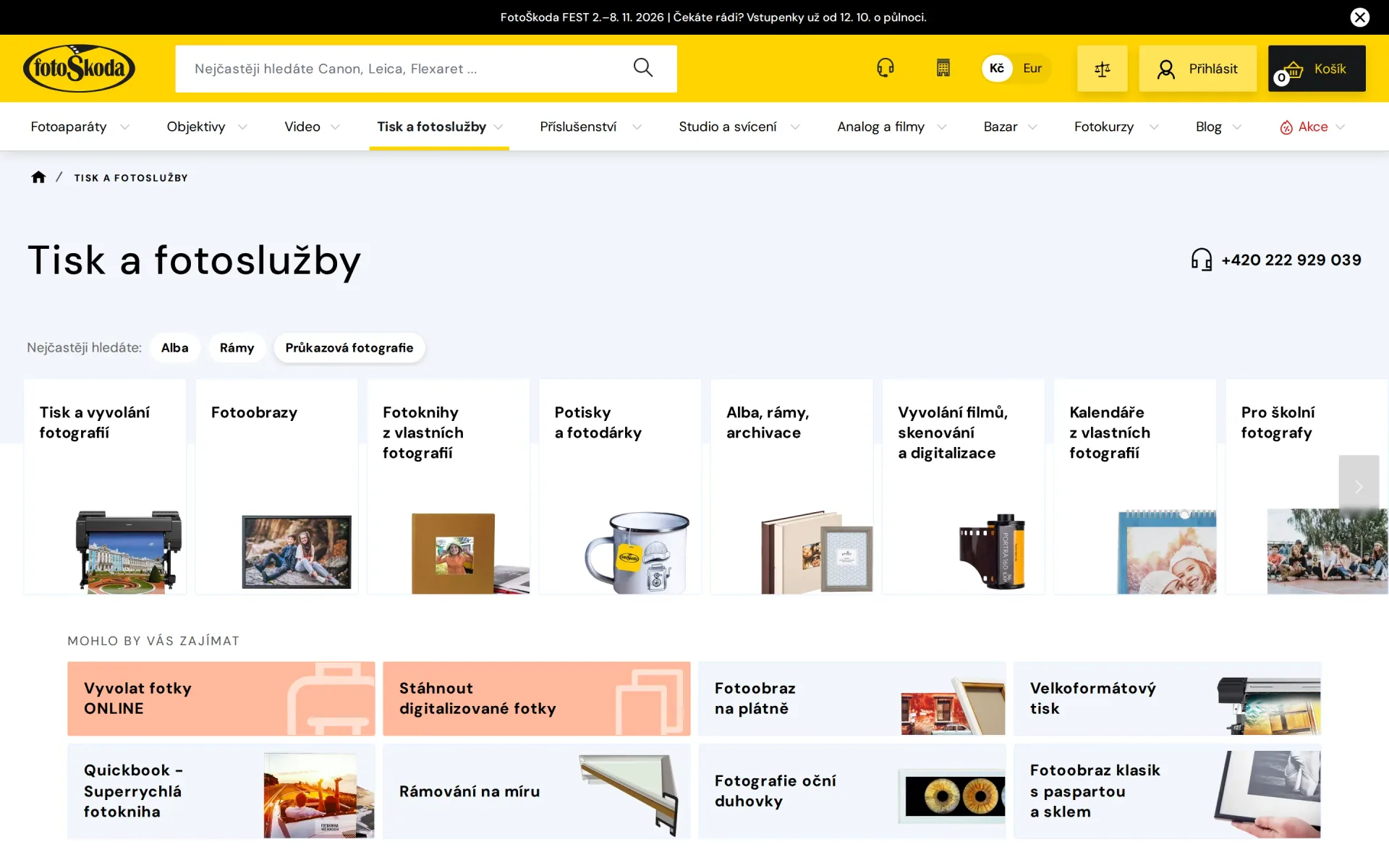The height and width of the screenshot is (868, 1389).
Task: Open product comparison scales icon
Action: pyautogui.click(x=1102, y=69)
